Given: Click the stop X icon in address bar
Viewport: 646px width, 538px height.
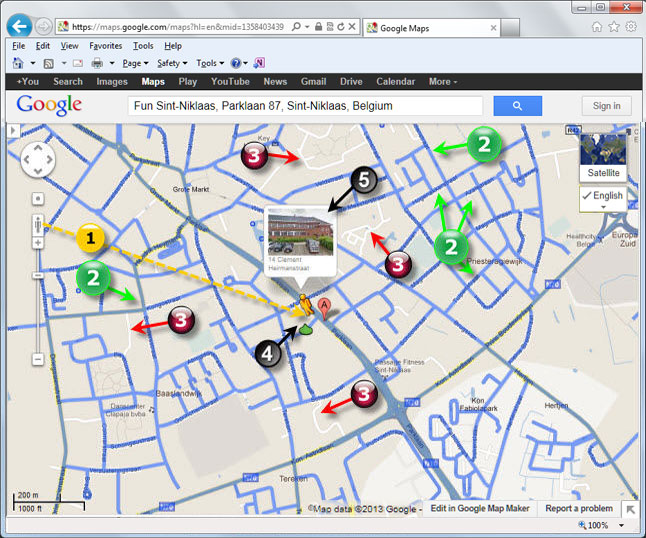Looking at the screenshot, I should coord(352,27).
